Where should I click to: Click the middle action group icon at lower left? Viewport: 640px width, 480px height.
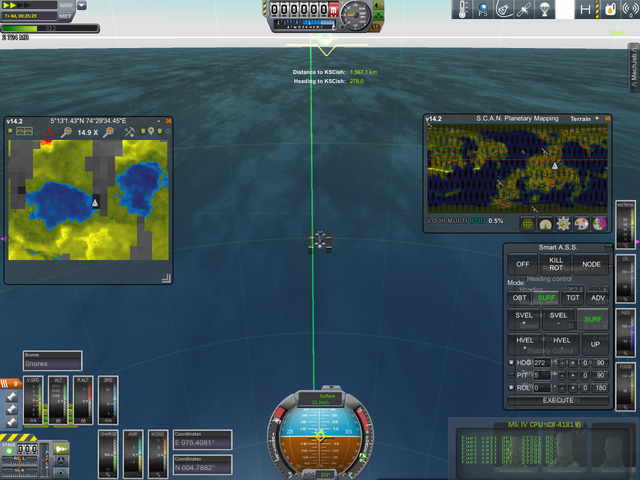point(11,409)
